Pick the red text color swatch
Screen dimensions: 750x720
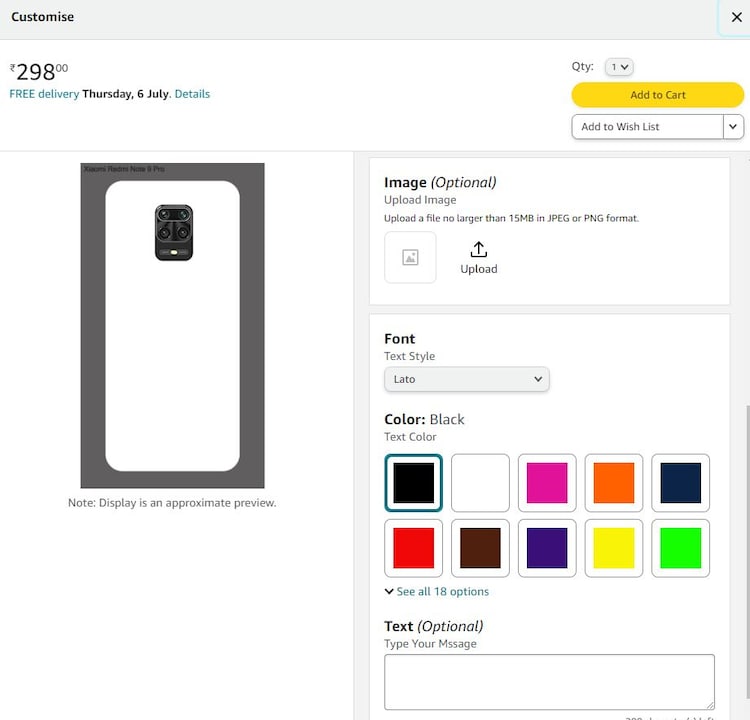(x=413, y=548)
